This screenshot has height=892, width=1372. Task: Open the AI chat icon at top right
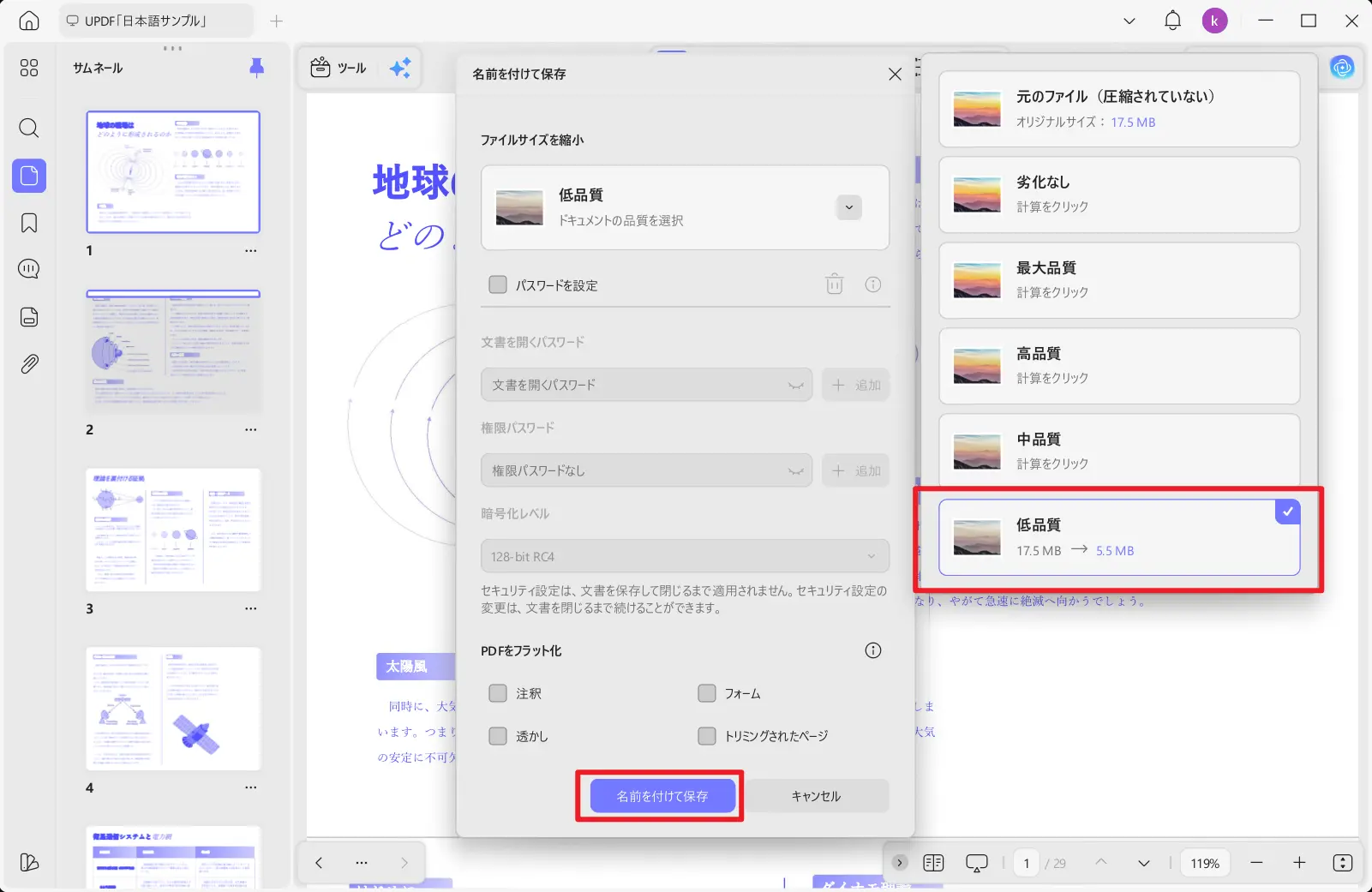pos(1342,67)
